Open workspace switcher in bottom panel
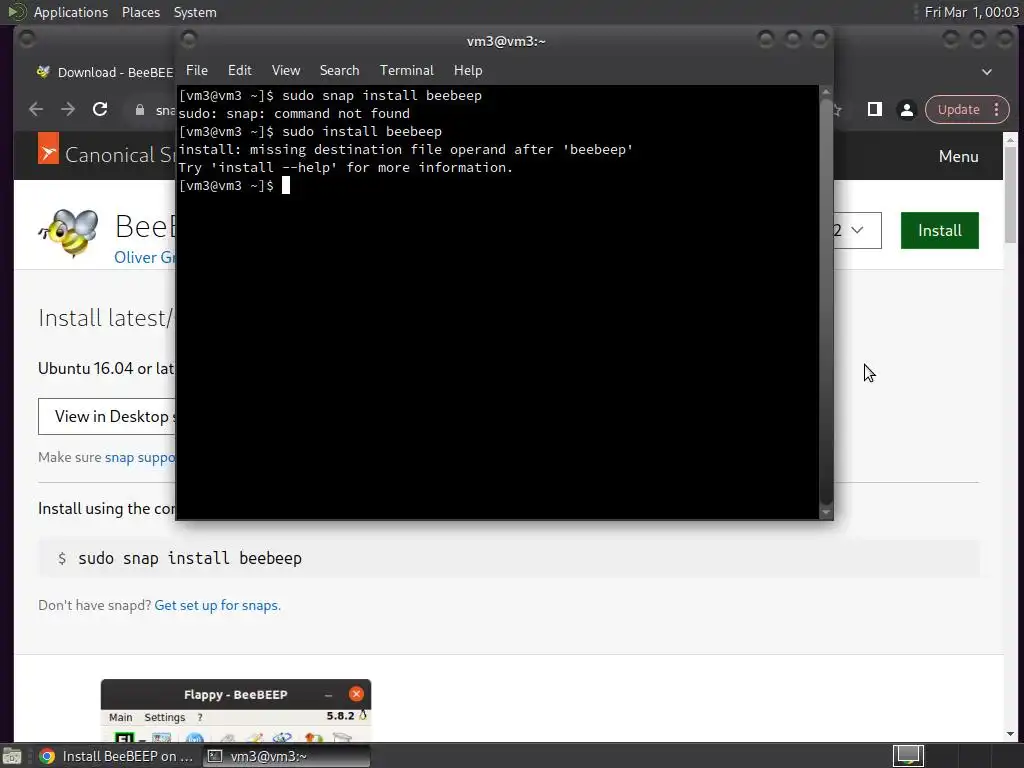This screenshot has height=768, width=1024. pos(908,756)
